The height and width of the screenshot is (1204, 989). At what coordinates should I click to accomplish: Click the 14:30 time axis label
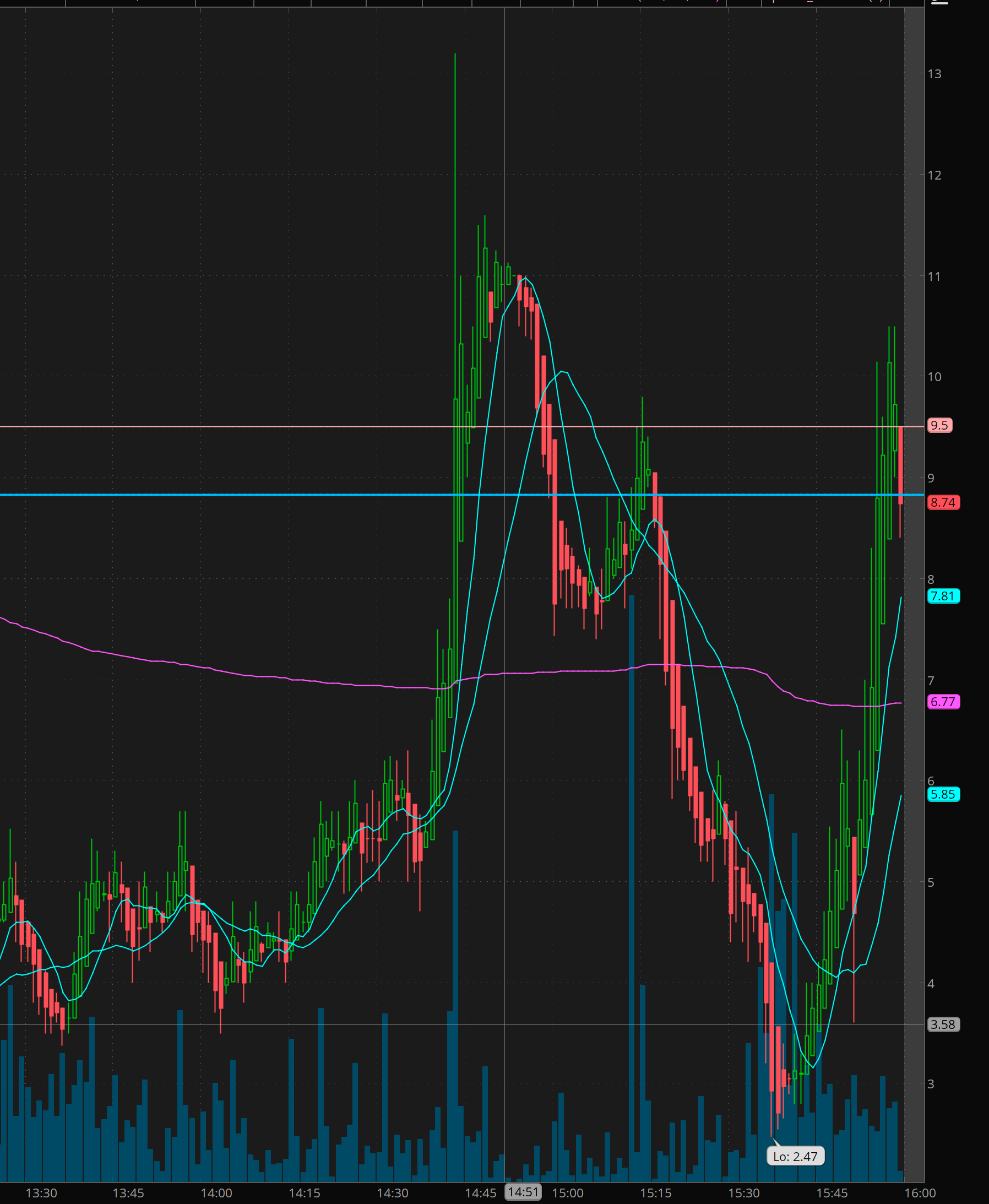[x=393, y=1192]
